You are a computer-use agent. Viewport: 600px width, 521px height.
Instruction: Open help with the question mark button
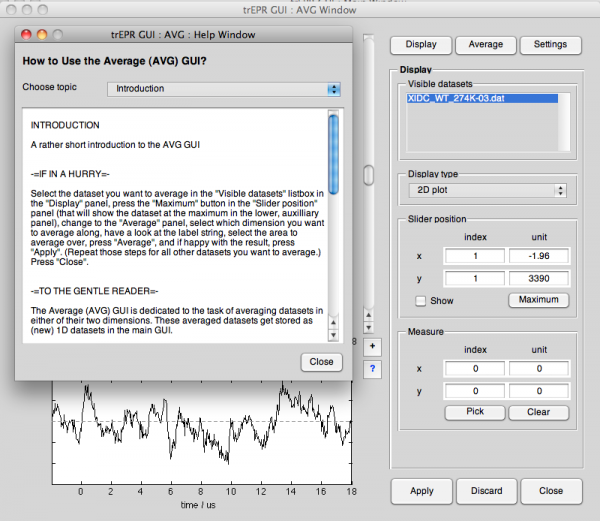372,369
